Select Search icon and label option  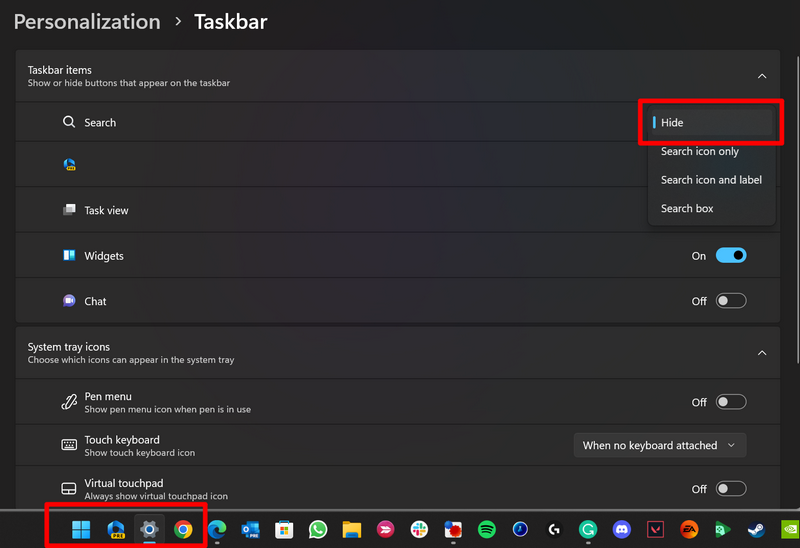tap(711, 180)
